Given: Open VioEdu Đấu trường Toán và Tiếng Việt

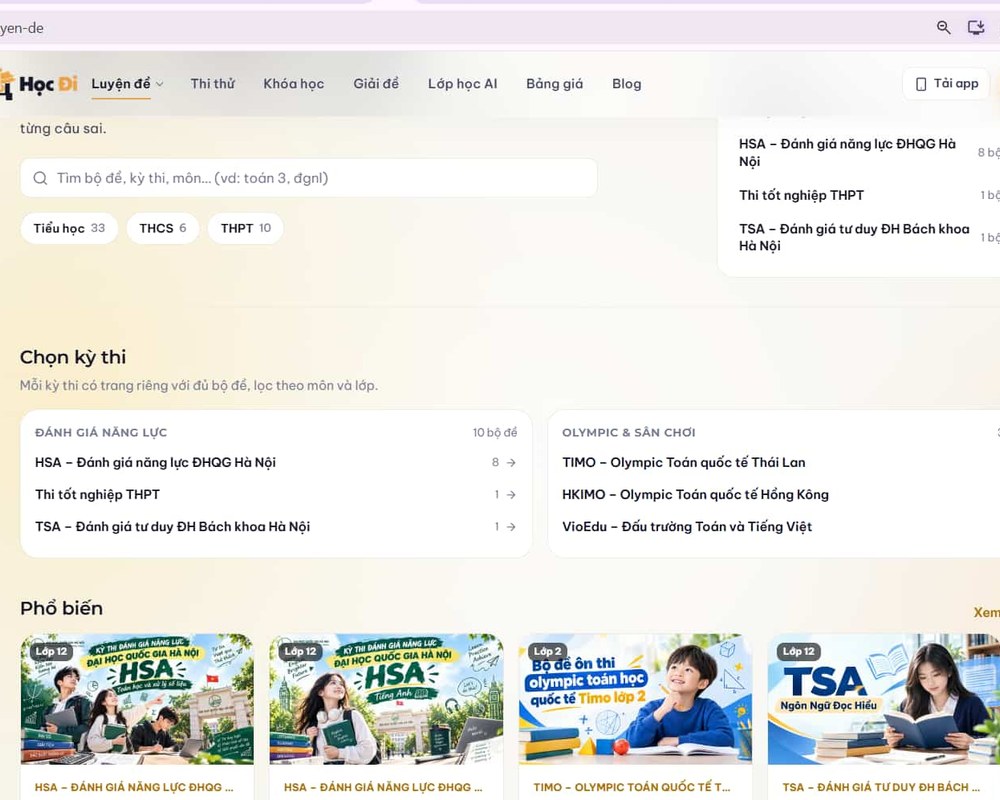Looking at the screenshot, I should pyautogui.click(x=687, y=526).
